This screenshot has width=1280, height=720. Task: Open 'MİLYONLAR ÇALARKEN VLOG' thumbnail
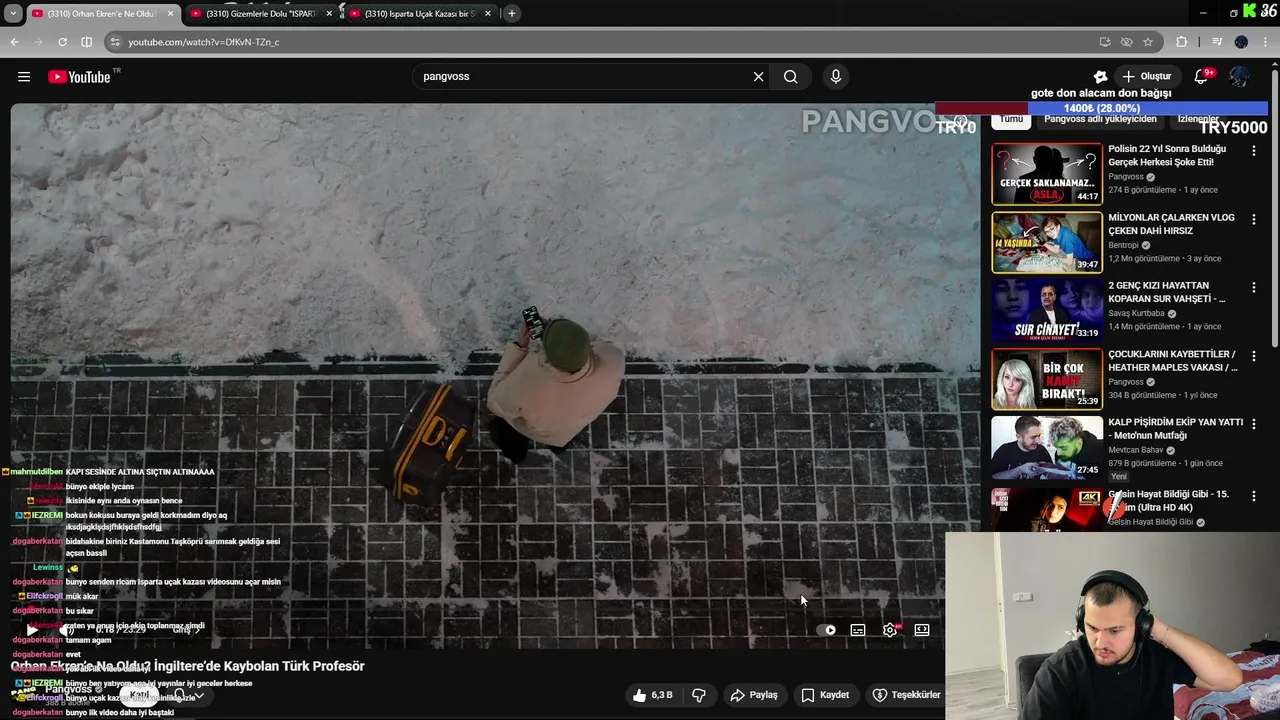(1047, 242)
